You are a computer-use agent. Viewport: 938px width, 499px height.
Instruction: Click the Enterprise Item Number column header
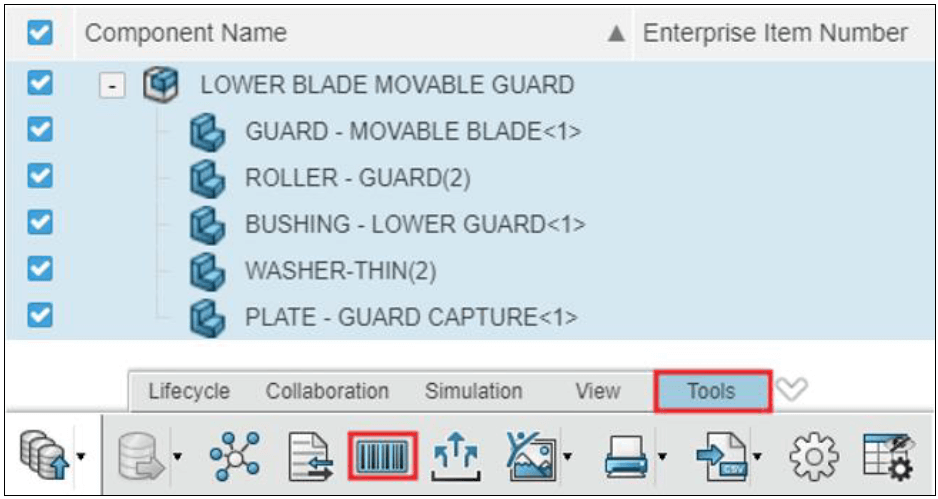click(776, 33)
